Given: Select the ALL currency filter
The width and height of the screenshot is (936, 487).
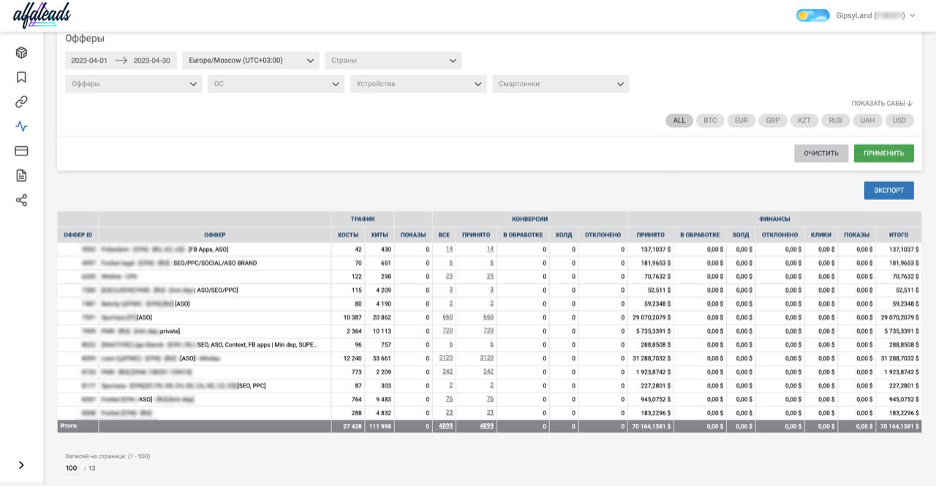Looking at the screenshot, I should 679,121.
